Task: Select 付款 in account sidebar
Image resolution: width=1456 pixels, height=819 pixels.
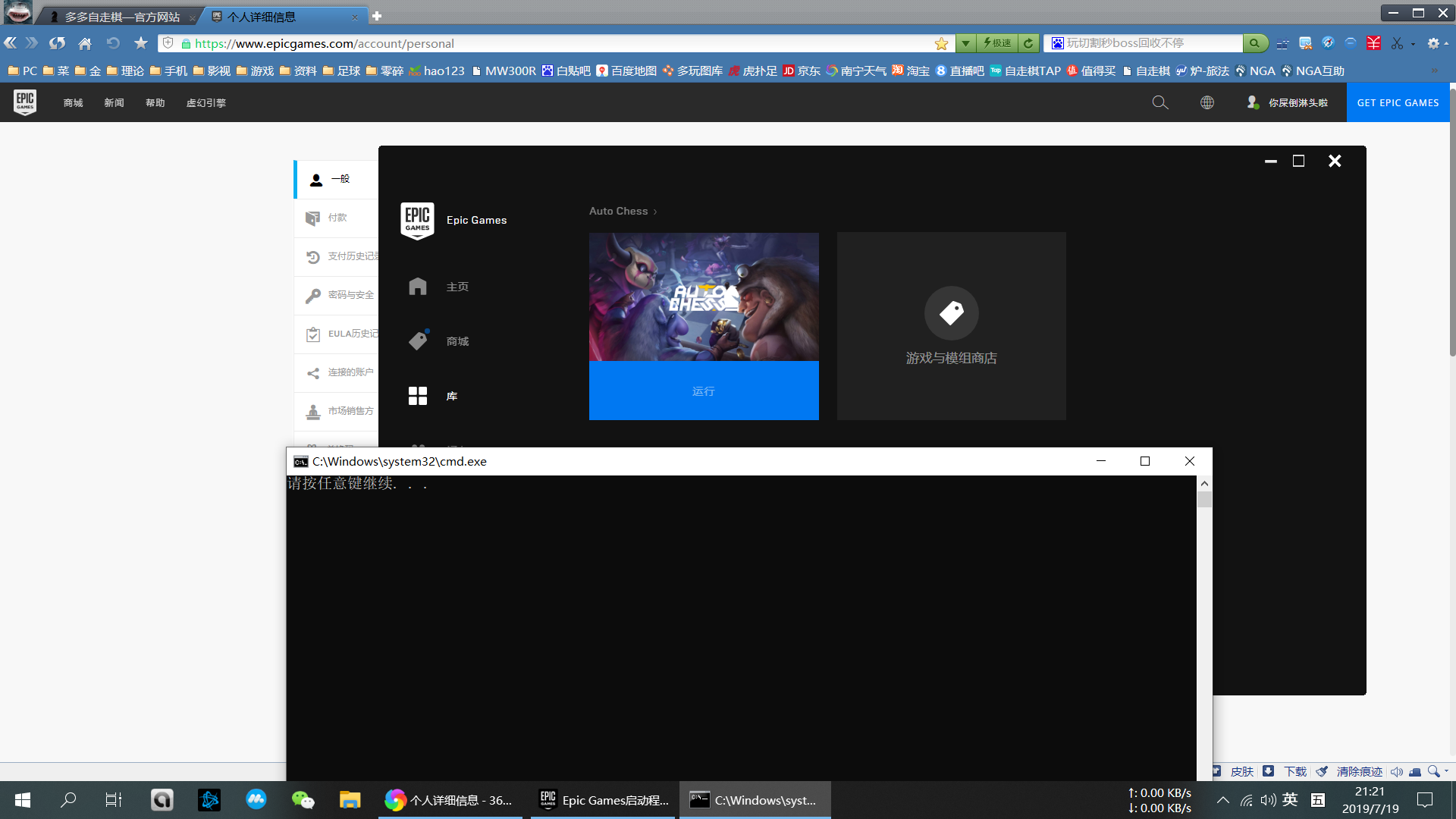Action: tap(336, 218)
